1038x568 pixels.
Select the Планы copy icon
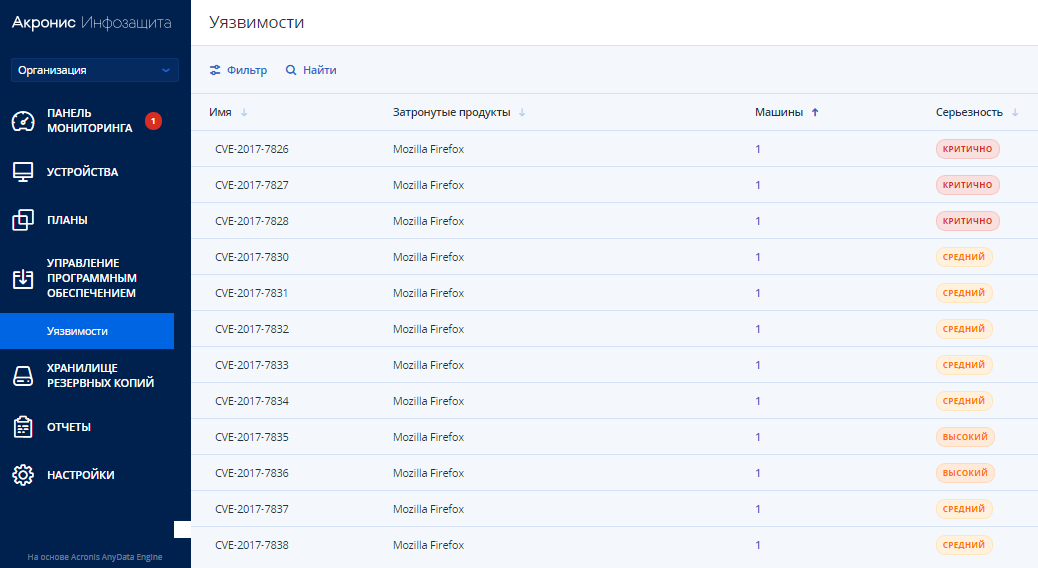tap(23, 220)
